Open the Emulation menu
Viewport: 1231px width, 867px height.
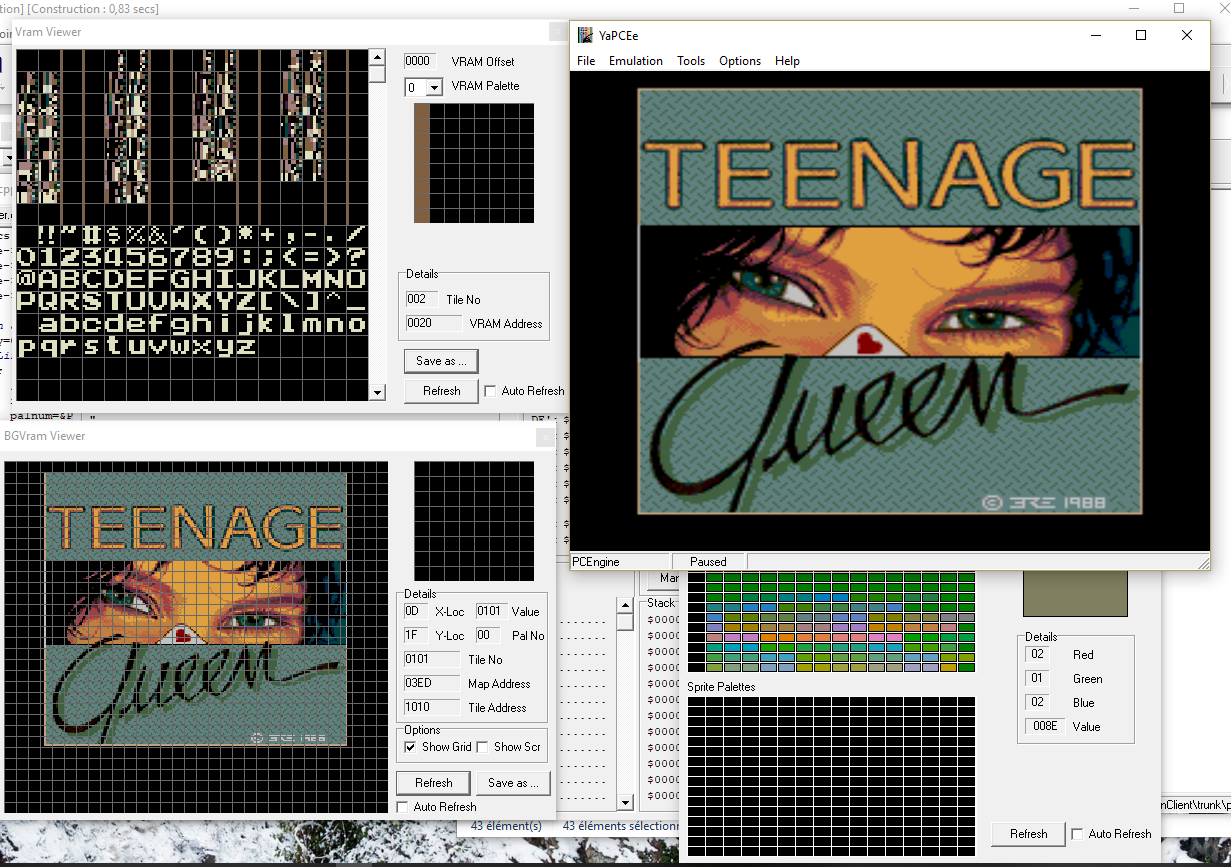click(x=636, y=61)
